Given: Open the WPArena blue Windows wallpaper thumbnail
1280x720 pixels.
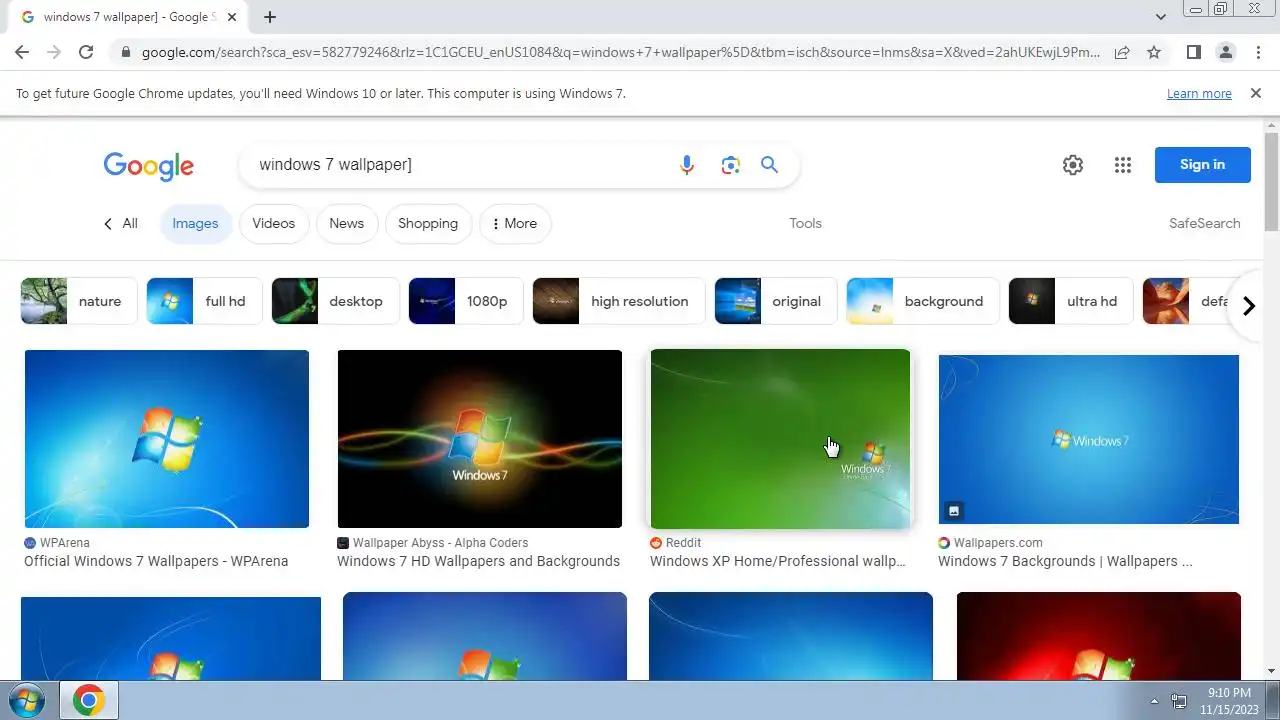Looking at the screenshot, I should (x=167, y=439).
